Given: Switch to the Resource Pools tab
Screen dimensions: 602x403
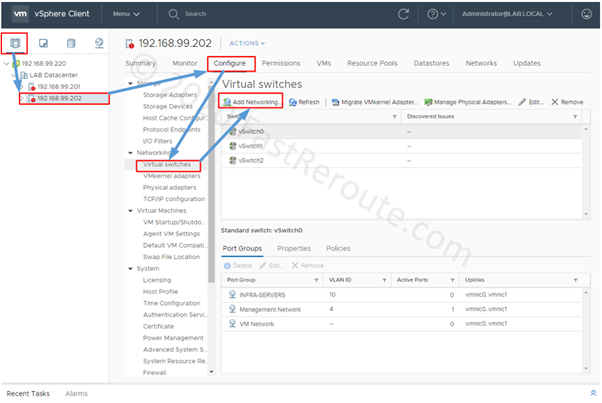Looking at the screenshot, I should pos(372,63).
